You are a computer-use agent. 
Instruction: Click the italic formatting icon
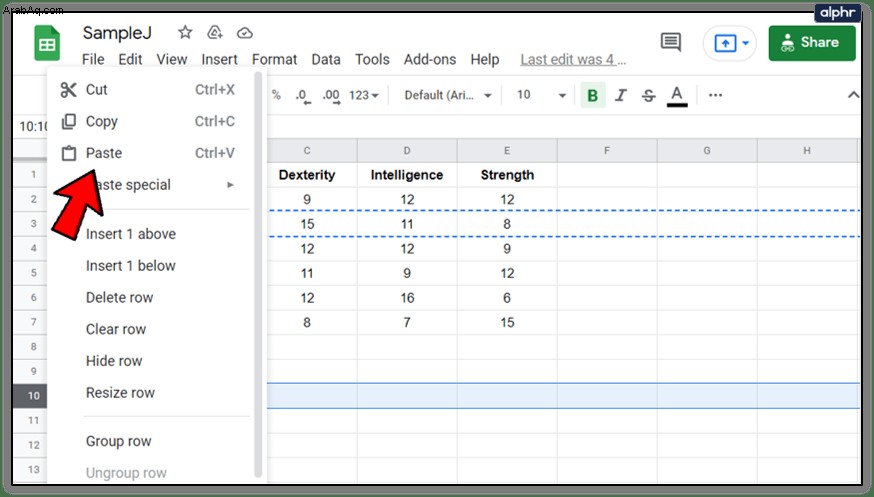621,95
